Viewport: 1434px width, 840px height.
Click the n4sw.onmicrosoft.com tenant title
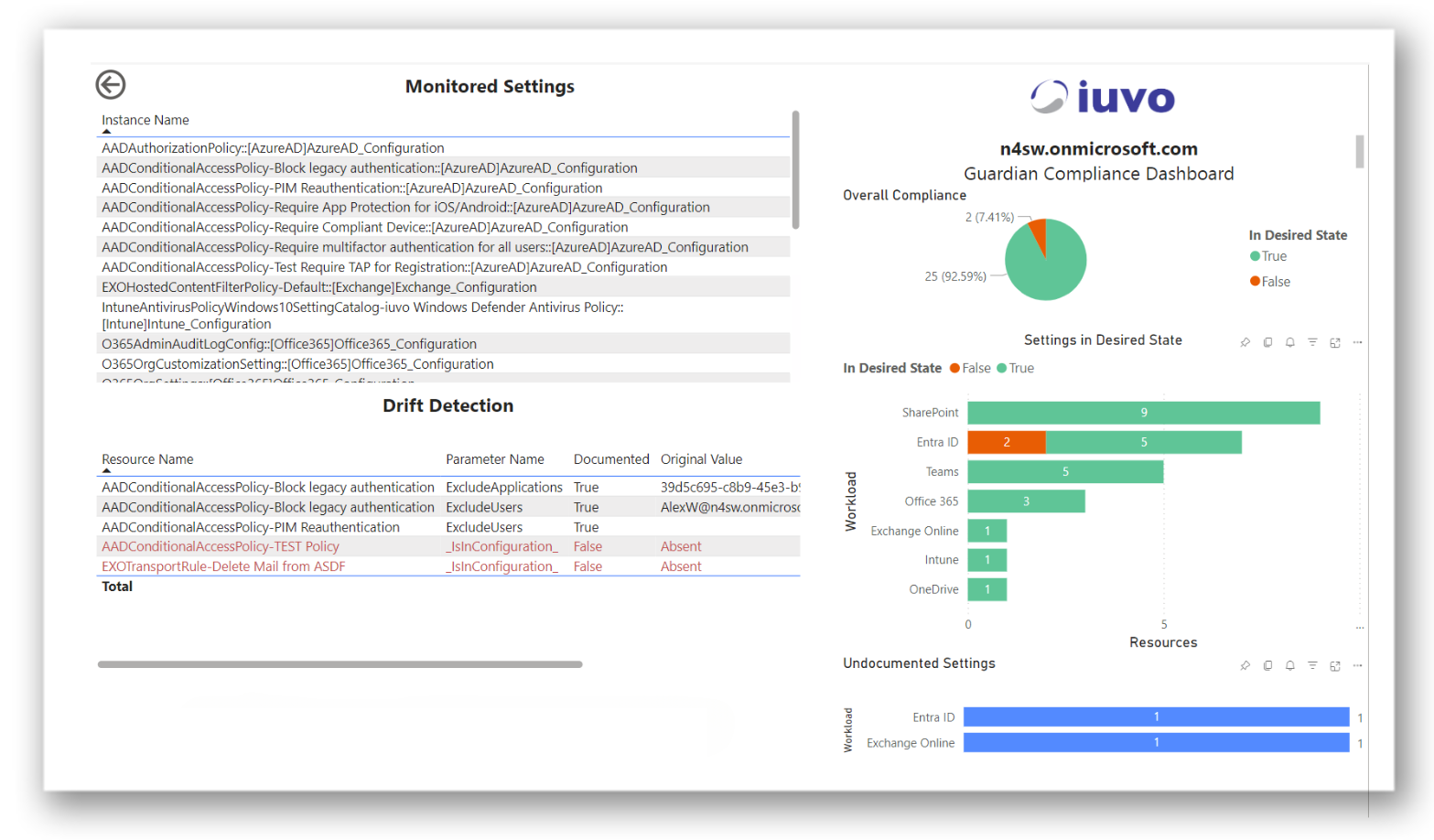tap(1099, 149)
